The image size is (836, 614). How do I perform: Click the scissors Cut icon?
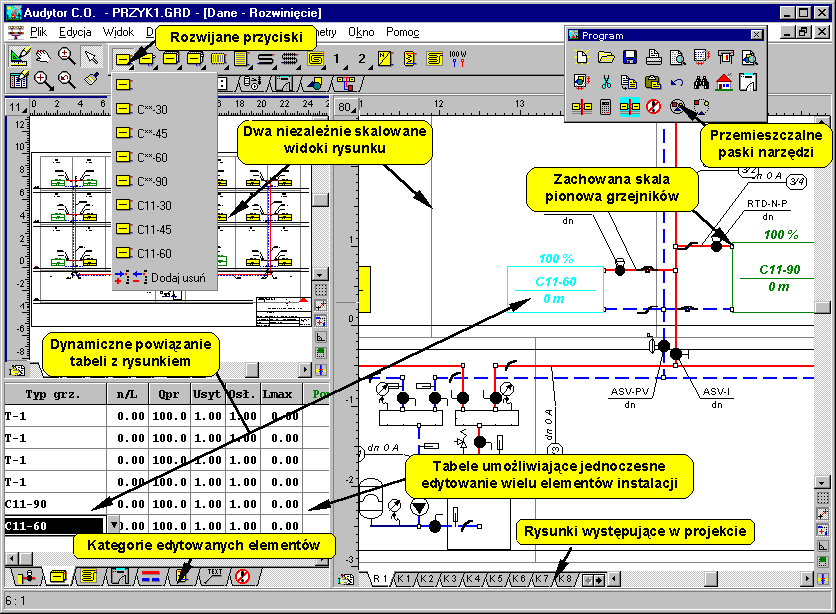tap(605, 82)
